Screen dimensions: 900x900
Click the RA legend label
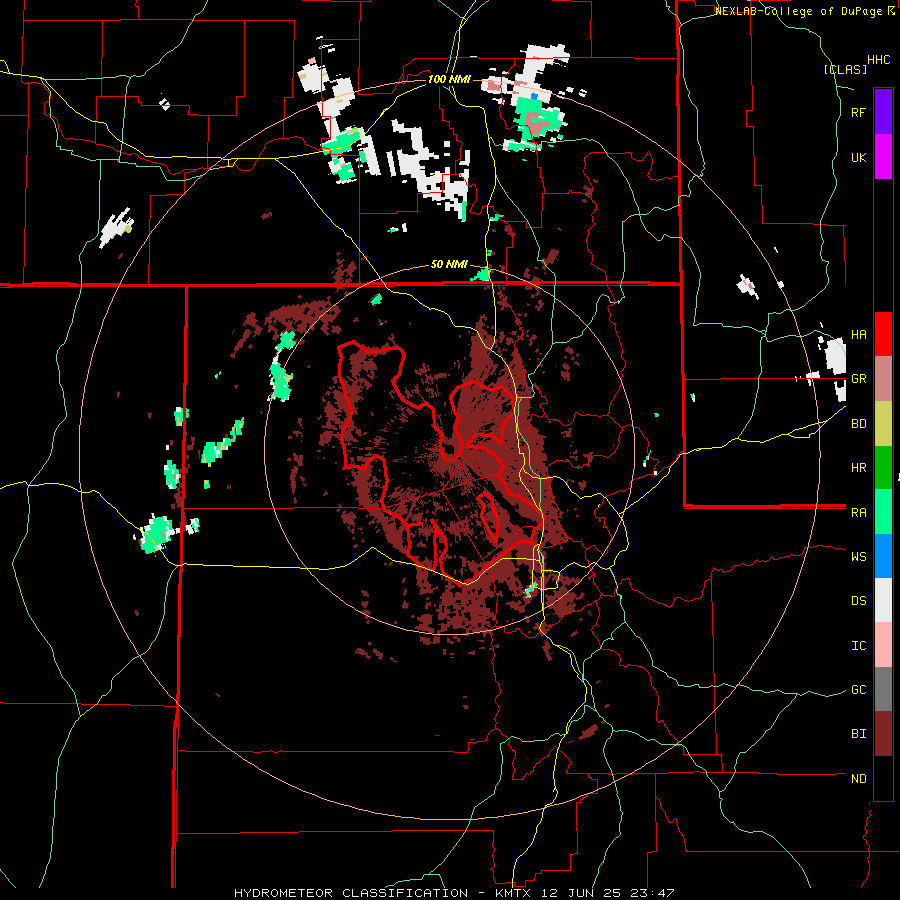(858, 513)
